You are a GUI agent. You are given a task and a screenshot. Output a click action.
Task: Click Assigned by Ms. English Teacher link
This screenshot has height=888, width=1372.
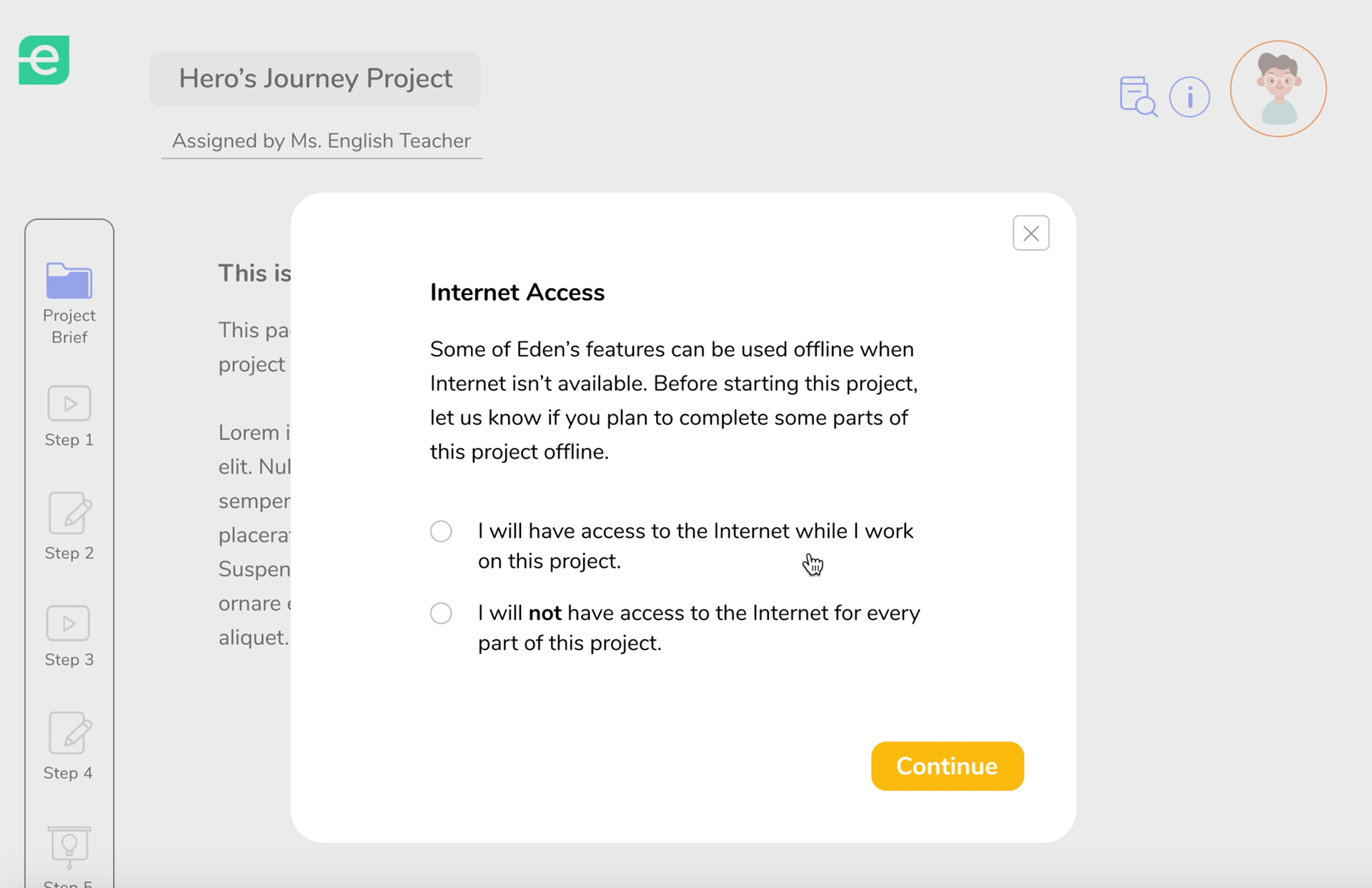click(x=322, y=141)
